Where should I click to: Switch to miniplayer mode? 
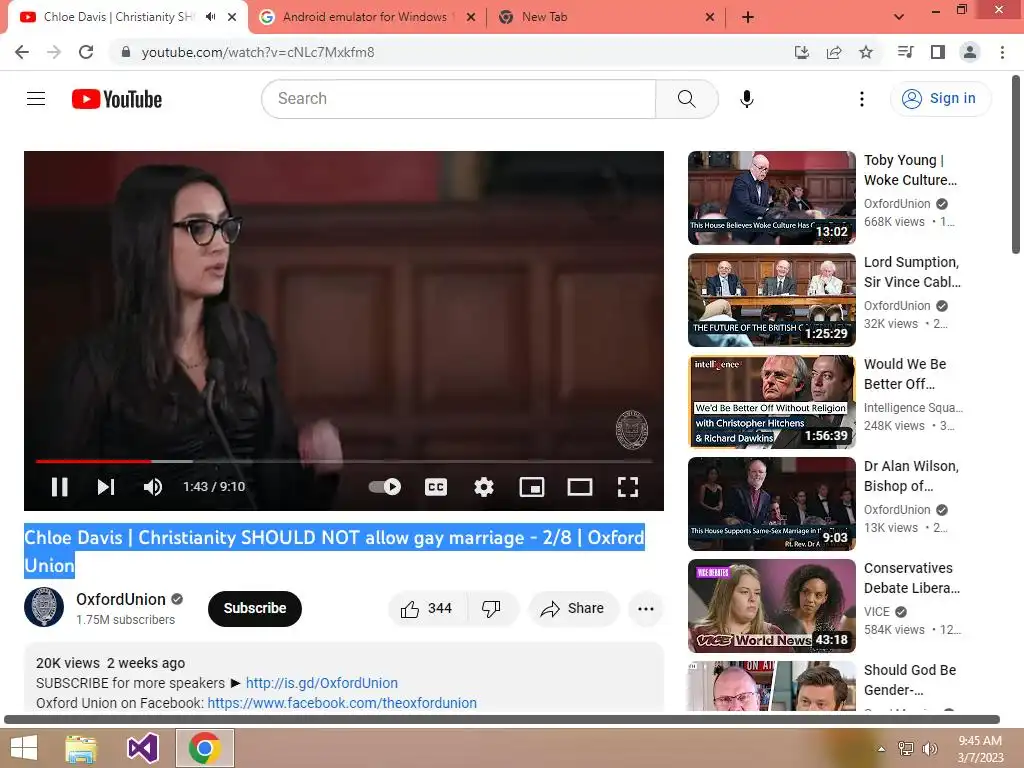tap(532, 487)
